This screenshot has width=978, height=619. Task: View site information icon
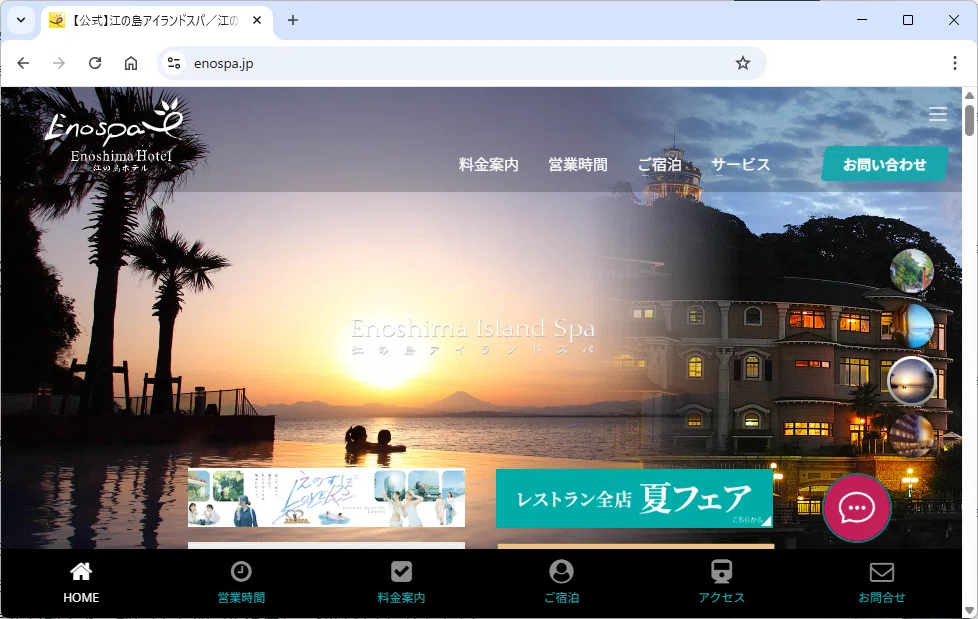pos(174,63)
